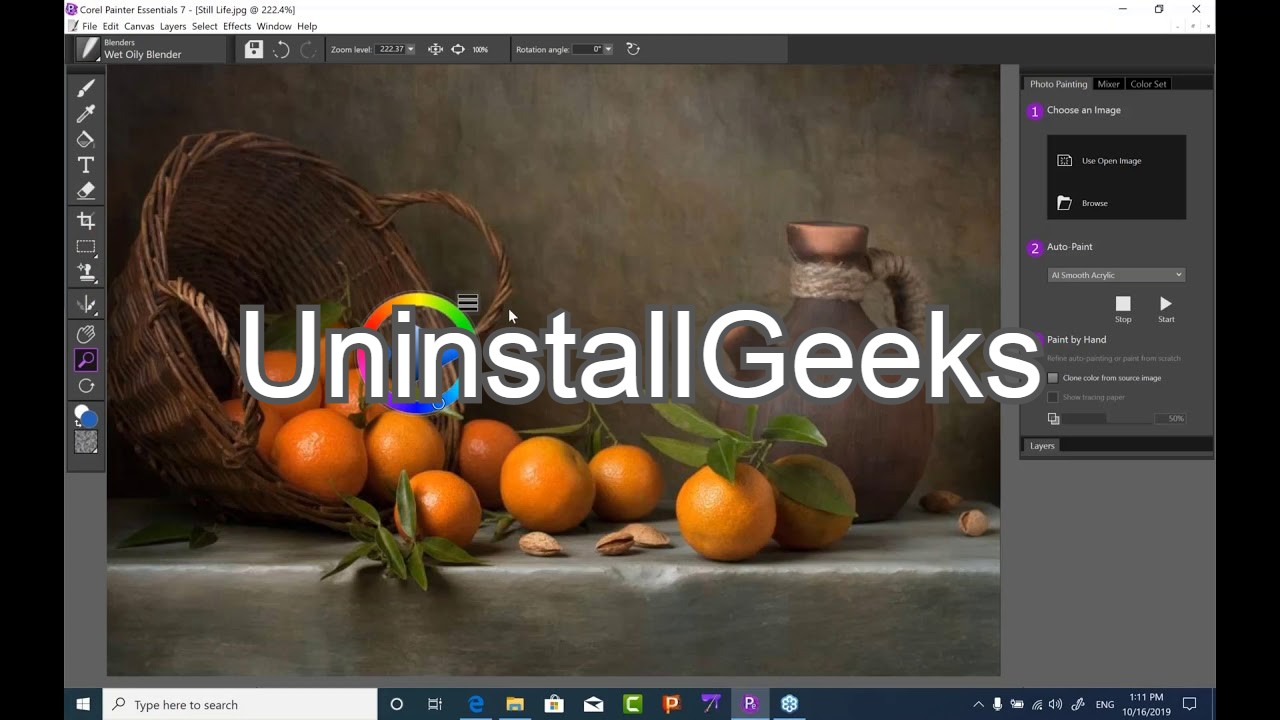The image size is (1280, 720).
Task: Switch to the Photo Painting tab
Action: point(1058,84)
